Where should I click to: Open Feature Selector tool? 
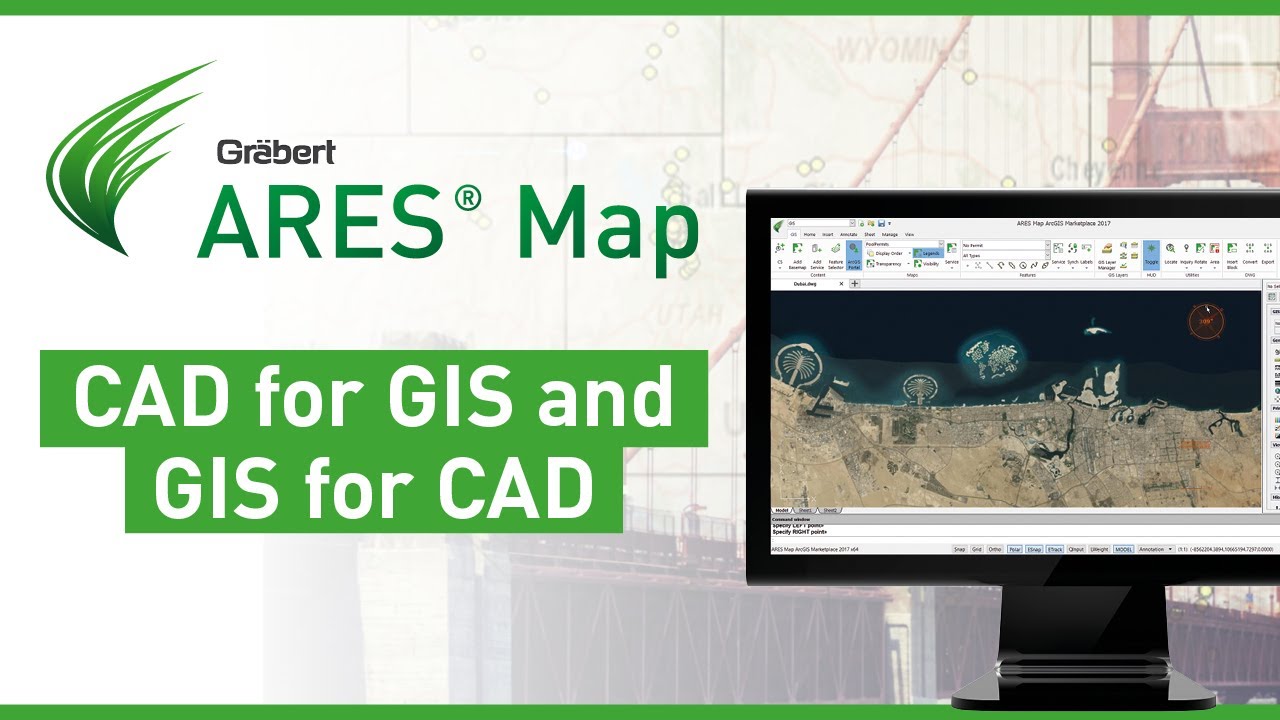836,254
